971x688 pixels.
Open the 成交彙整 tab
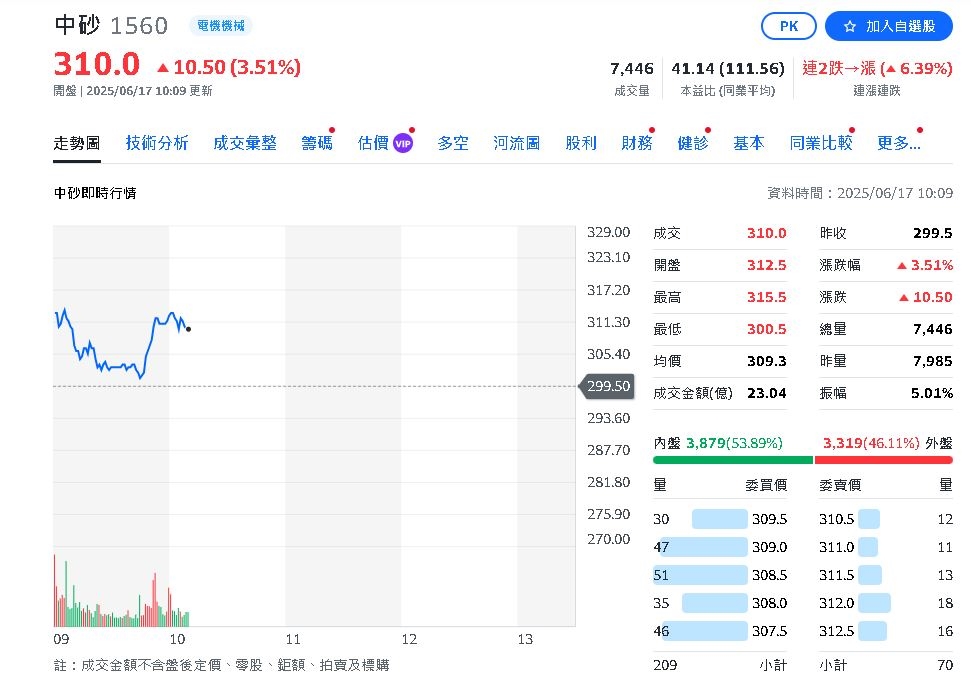[245, 143]
